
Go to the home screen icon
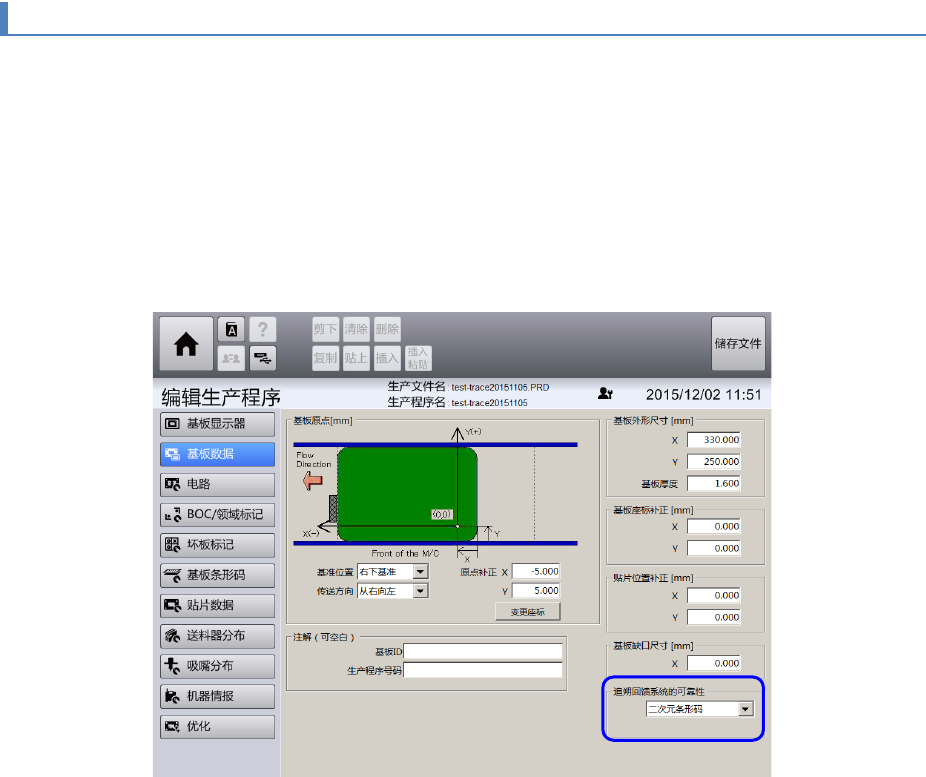[186, 344]
